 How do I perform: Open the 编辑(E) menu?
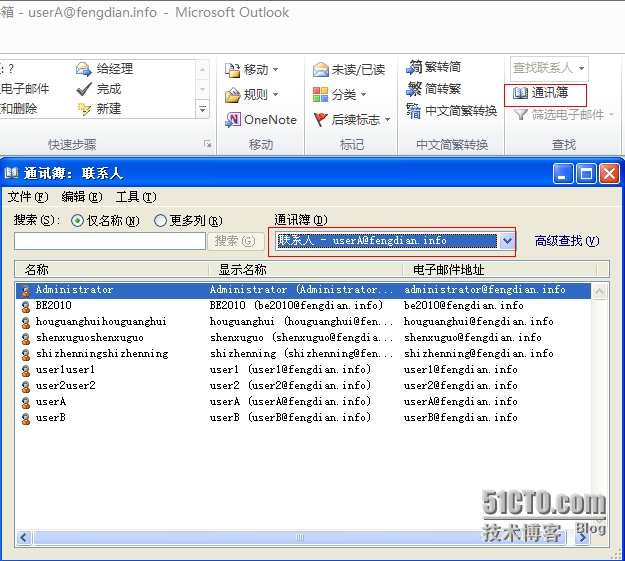pos(82,197)
